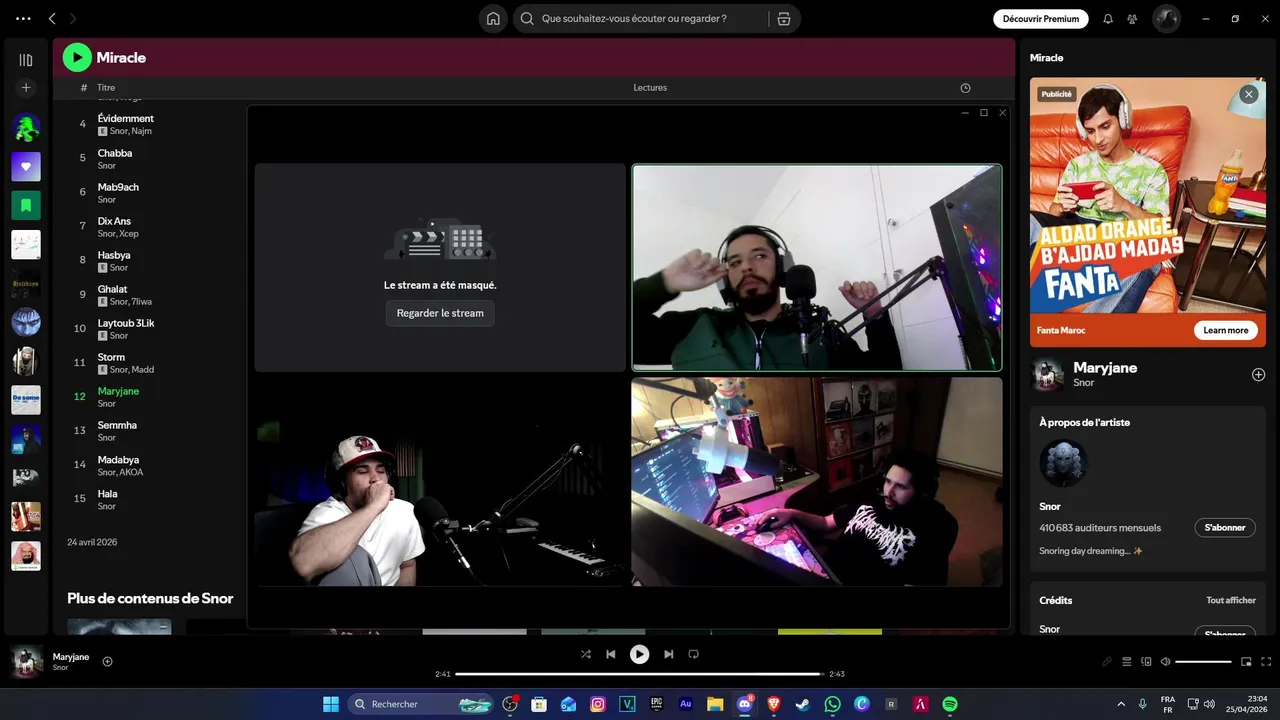Screen dimensions: 1280x720
Task: Toggle the lyrics microphone icon
Action: click(1107, 661)
